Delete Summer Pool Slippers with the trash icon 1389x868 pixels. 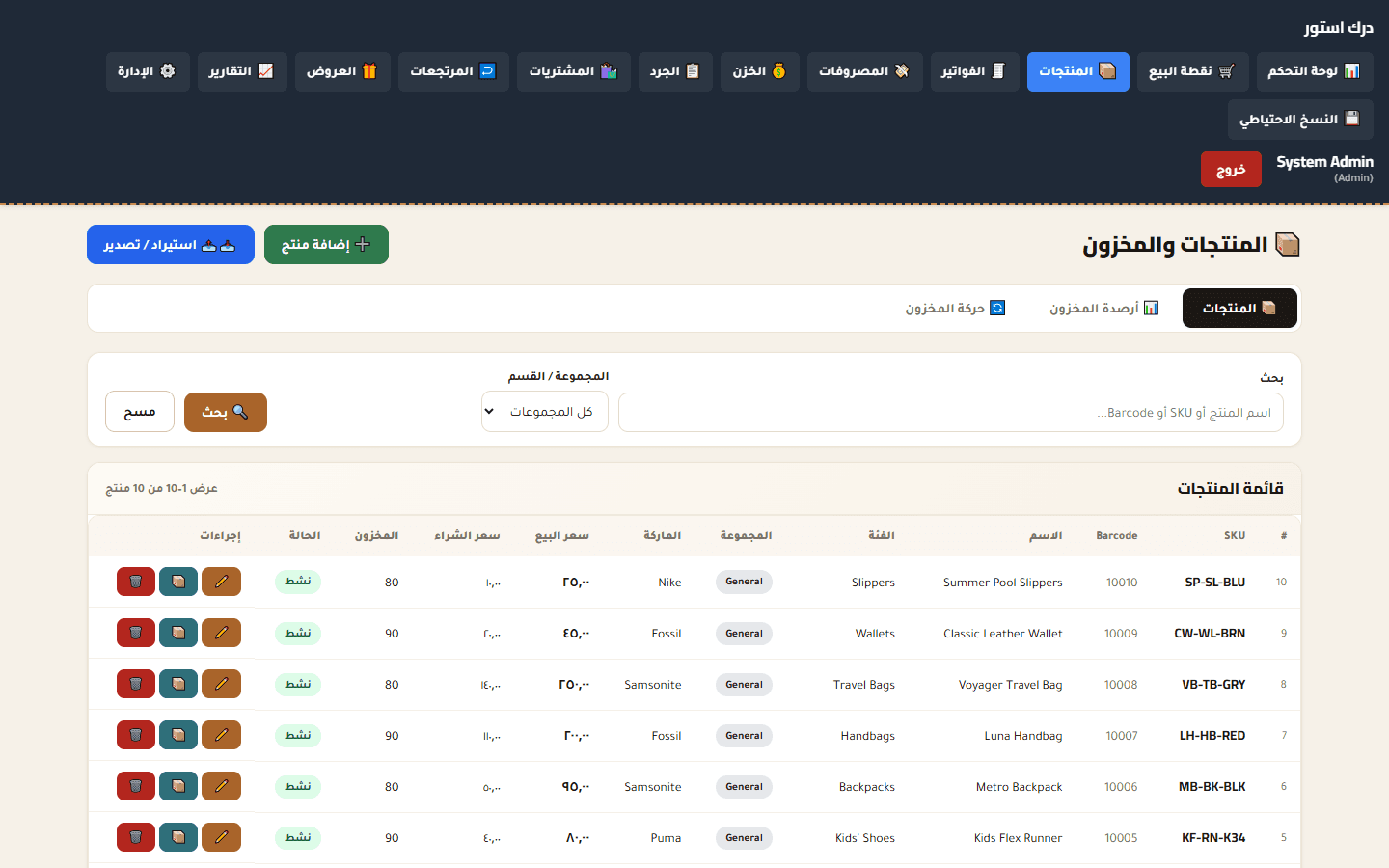pos(136,582)
